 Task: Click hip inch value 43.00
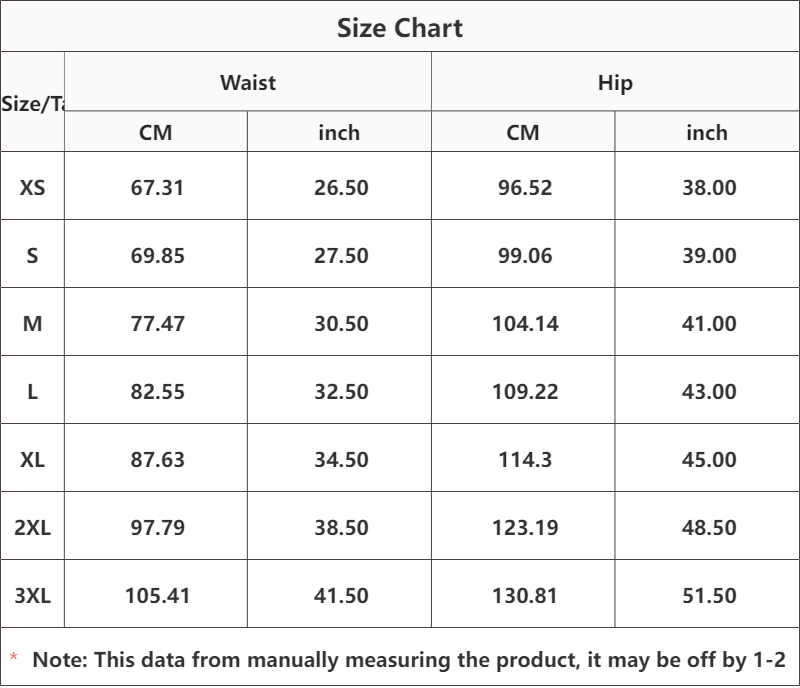709,391
